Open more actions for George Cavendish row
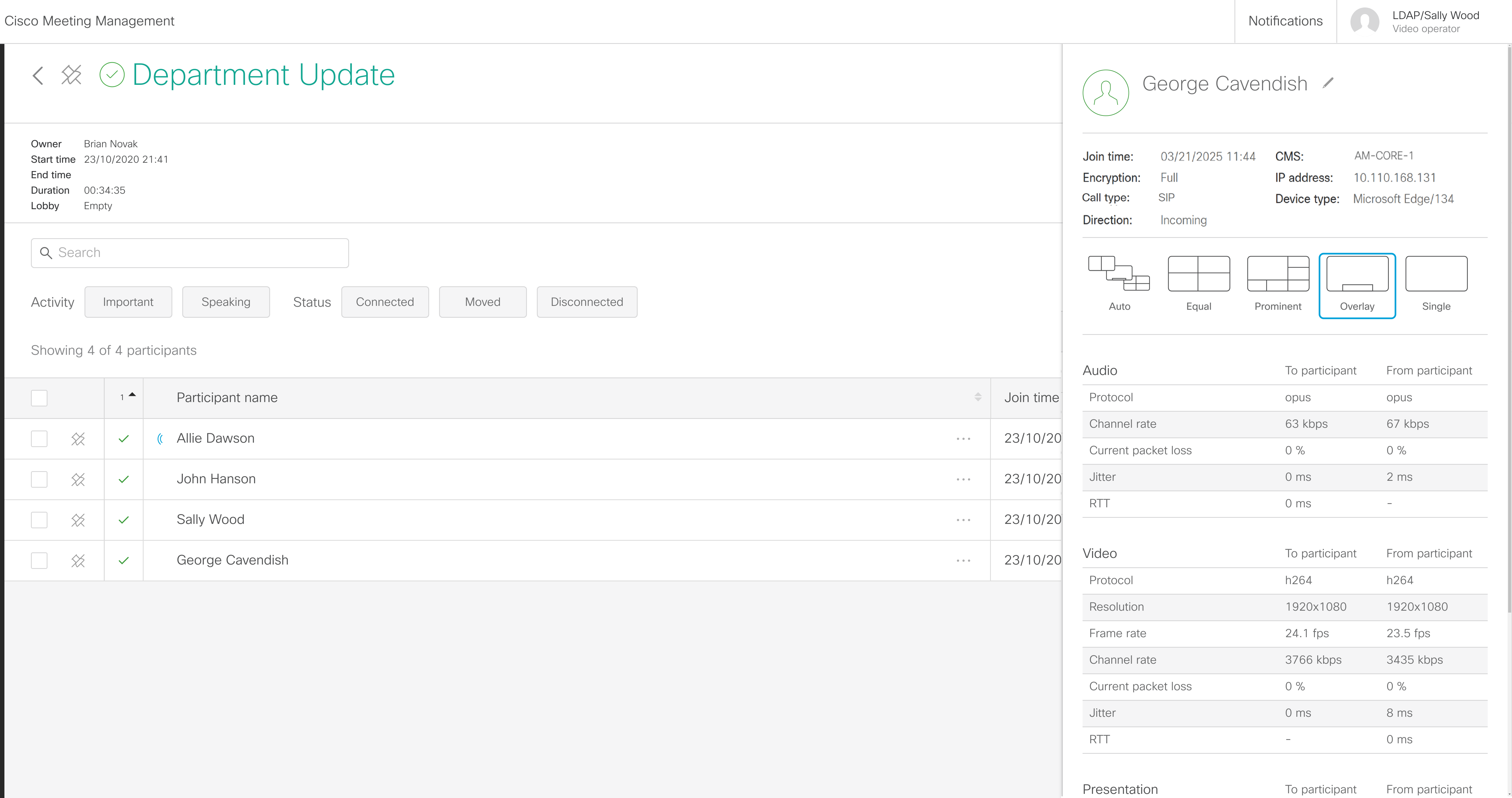Viewport: 1512px width, 798px height. (x=963, y=560)
